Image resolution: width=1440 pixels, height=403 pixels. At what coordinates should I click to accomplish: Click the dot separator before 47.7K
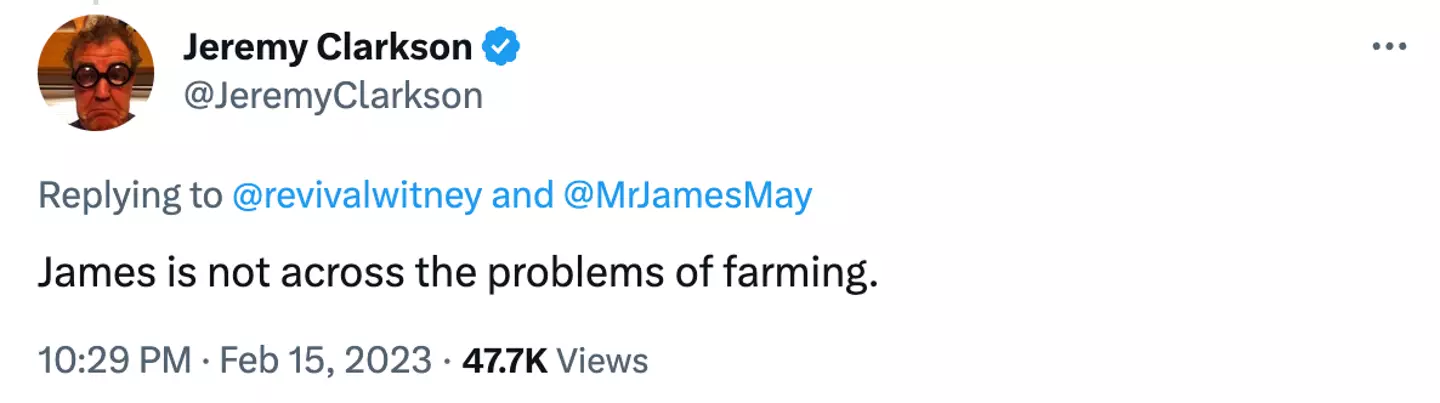(x=447, y=360)
